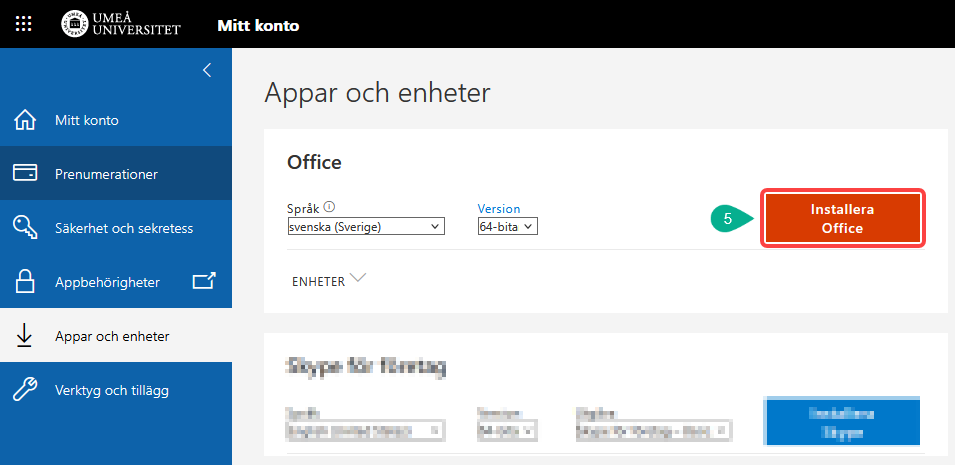Click the Mitt konto header title
955x465 pixels.
[258, 25]
